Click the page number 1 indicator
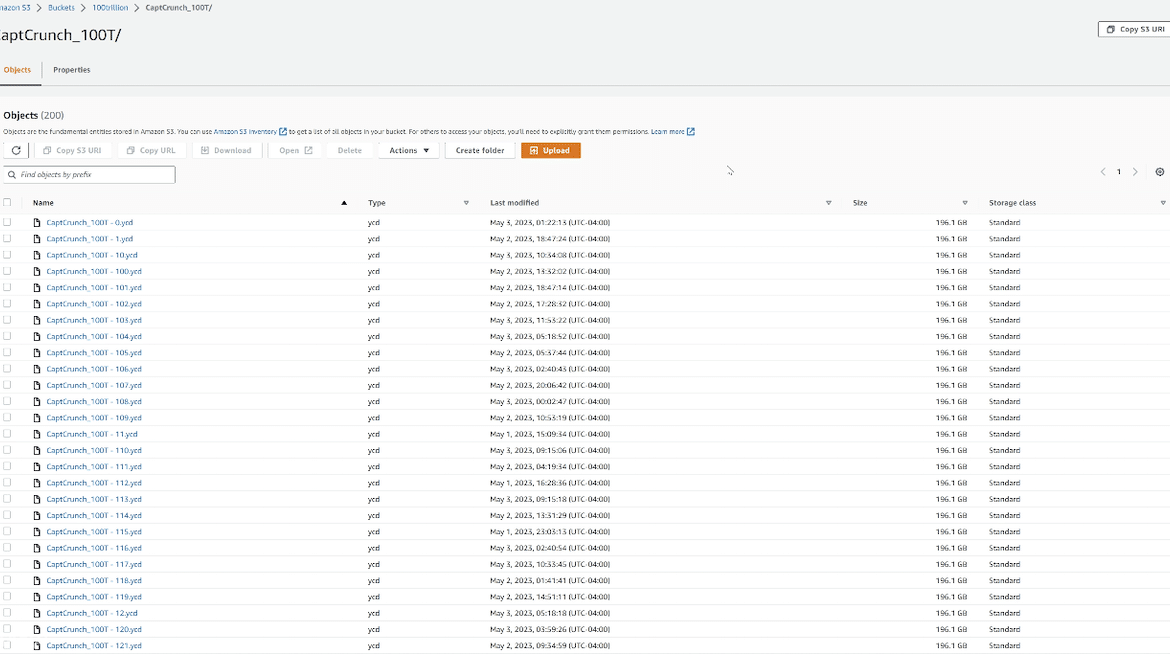The width and height of the screenshot is (1170, 654). (1119, 172)
